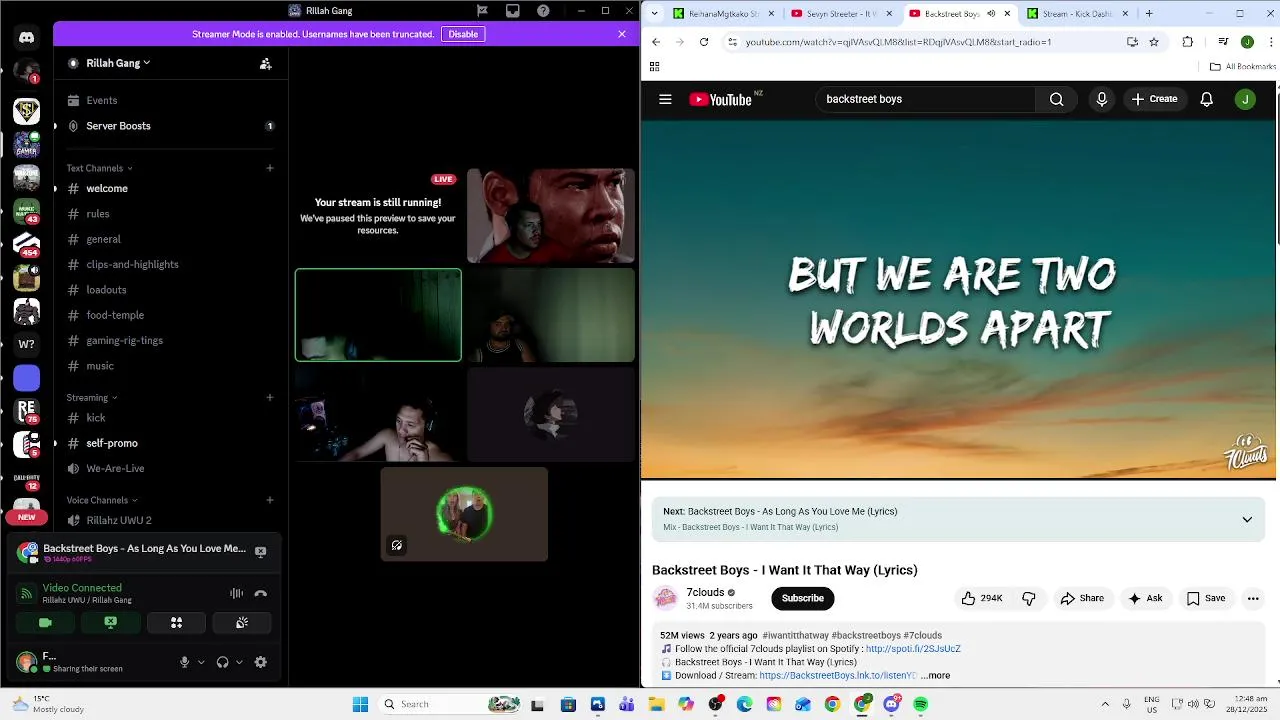This screenshot has height=720, width=1280.
Task: Disable Streamer Mode in banner
Action: [x=463, y=34]
